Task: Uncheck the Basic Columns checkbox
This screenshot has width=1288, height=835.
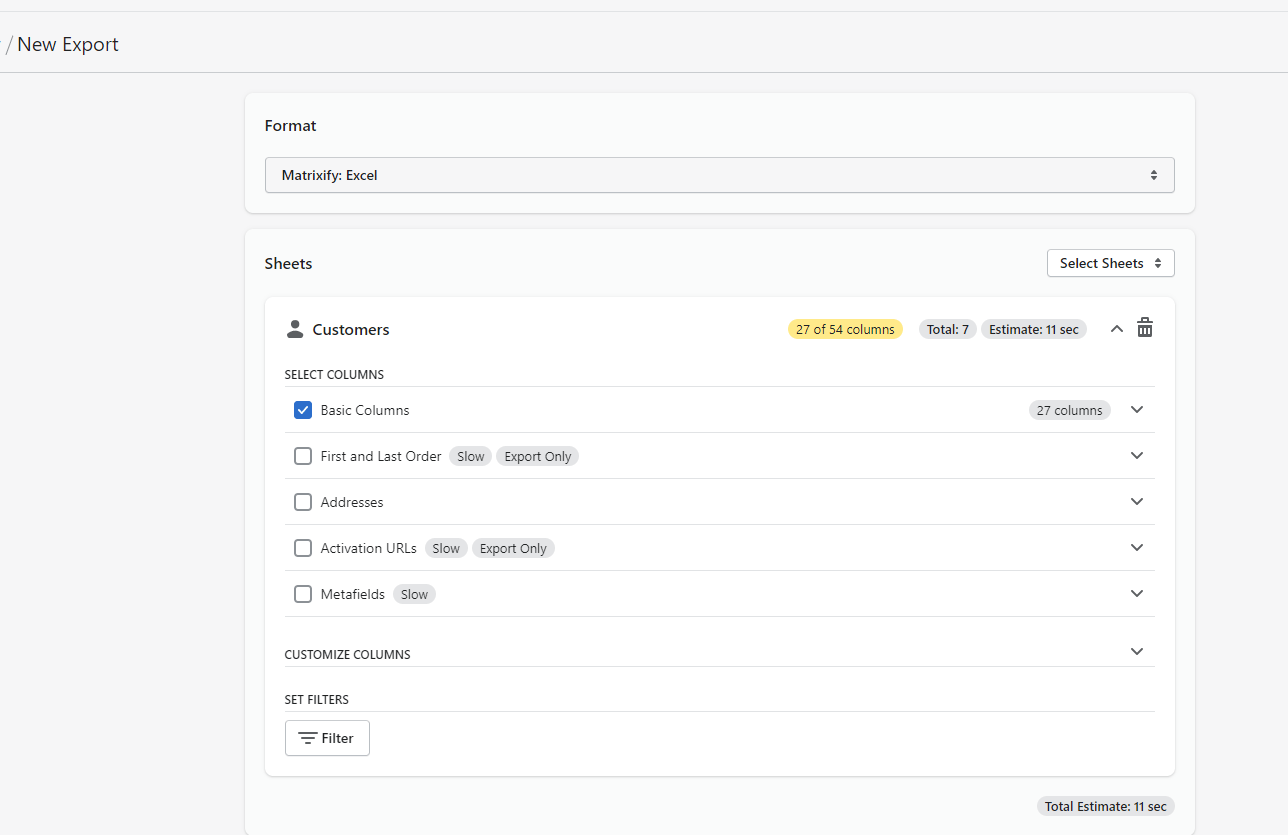Action: (303, 409)
